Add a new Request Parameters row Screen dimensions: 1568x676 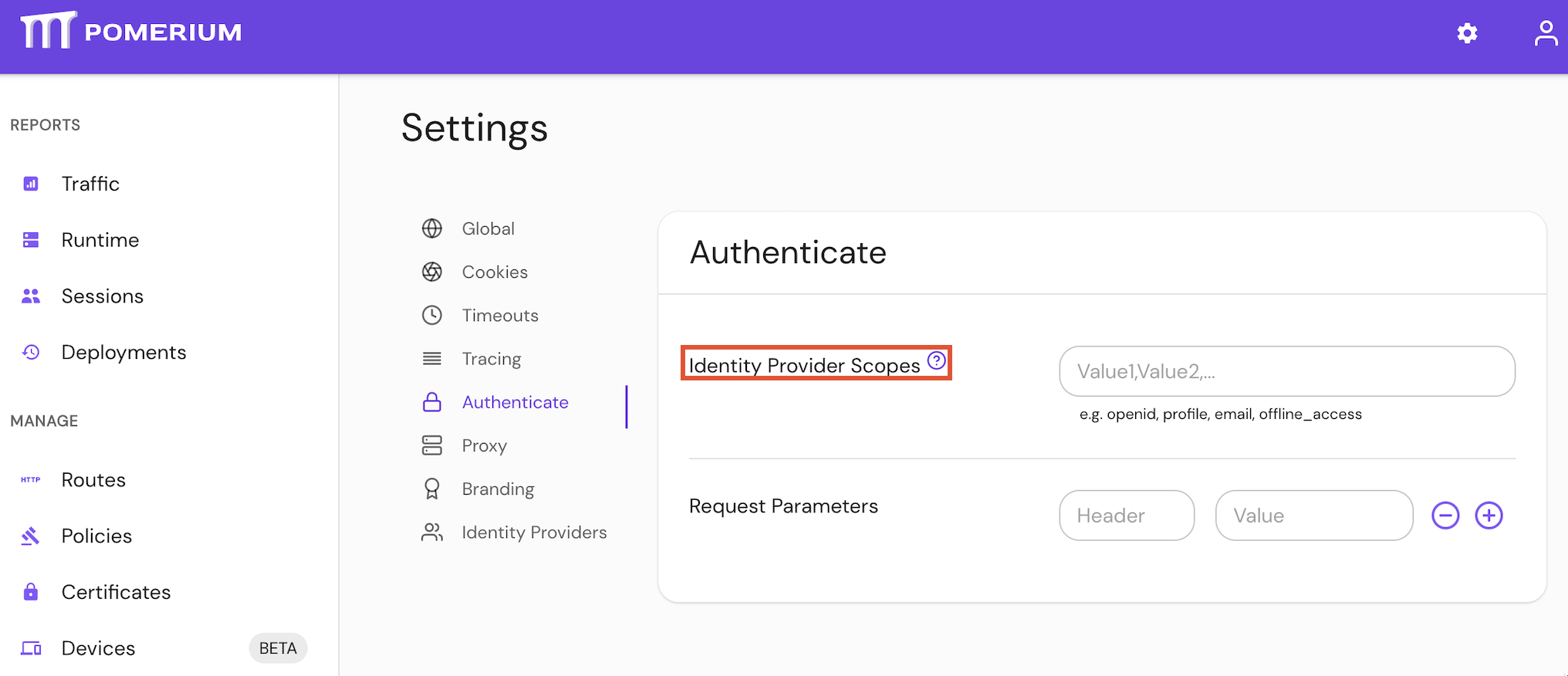pos(1489,515)
